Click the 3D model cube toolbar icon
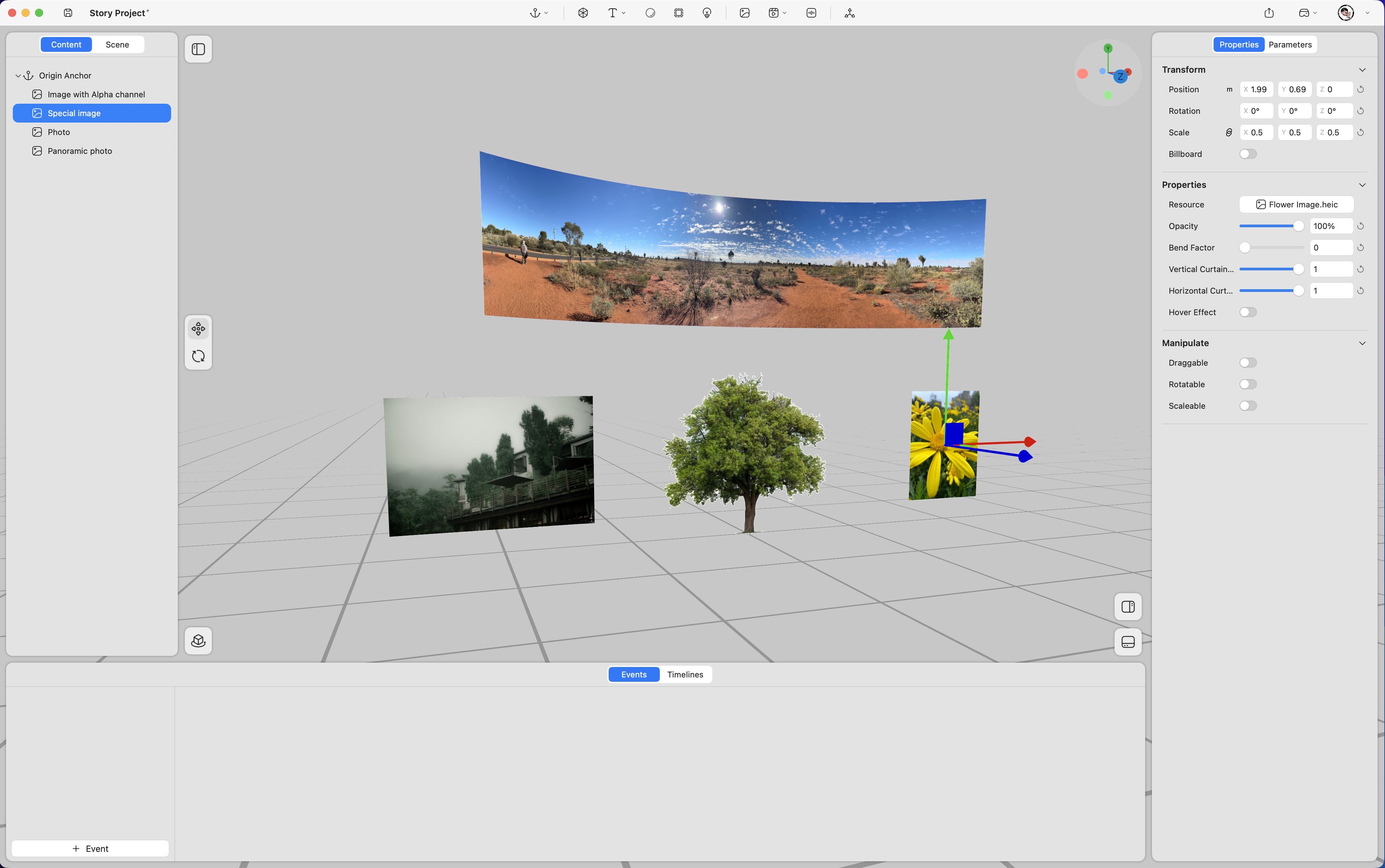Viewport: 1385px width, 868px height. [x=583, y=13]
